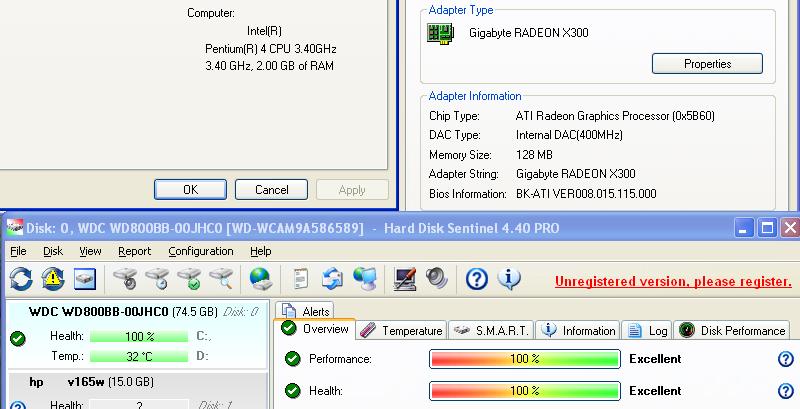The width and height of the screenshot is (800, 409).
Task: Open the Disk menu
Action: pos(53,251)
